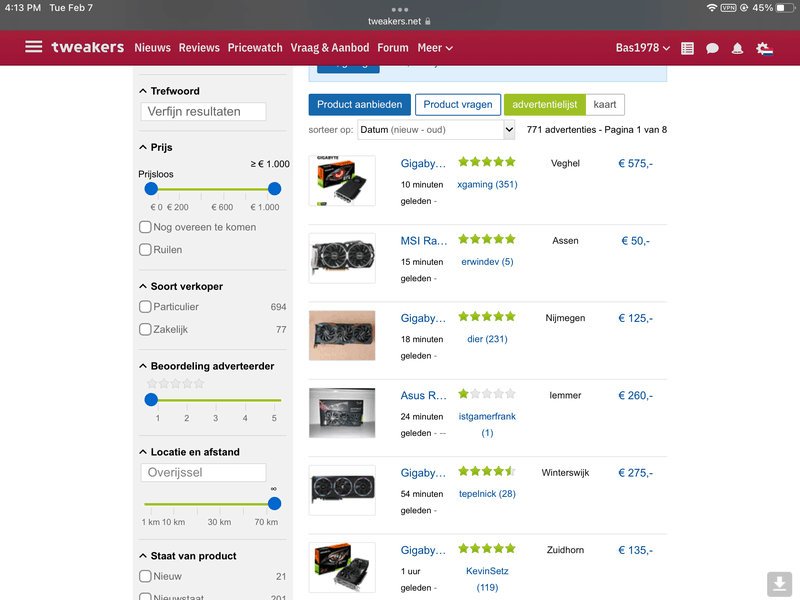This screenshot has width=800, height=600.
Task: Click the advertiser rating slider handle
Action: 151,399
